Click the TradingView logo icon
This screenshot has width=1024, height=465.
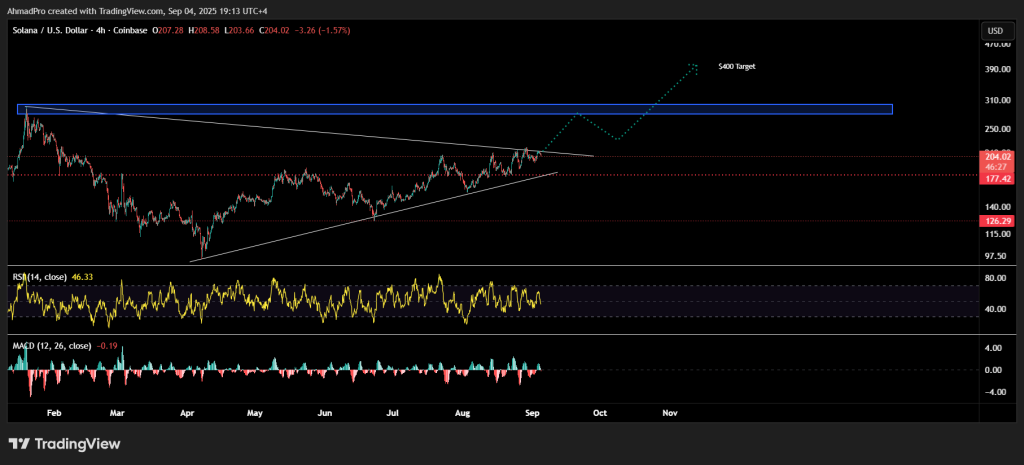[19, 444]
